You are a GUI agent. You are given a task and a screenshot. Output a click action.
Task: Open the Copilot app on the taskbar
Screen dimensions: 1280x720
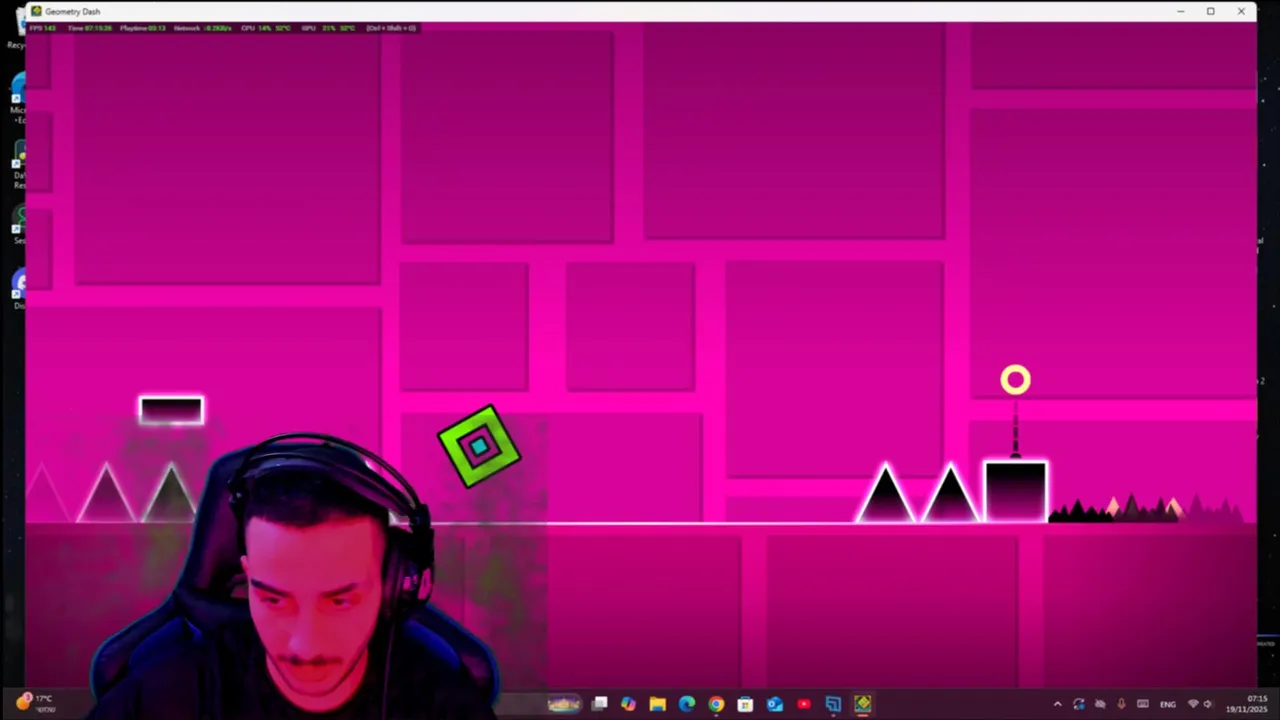(628, 704)
